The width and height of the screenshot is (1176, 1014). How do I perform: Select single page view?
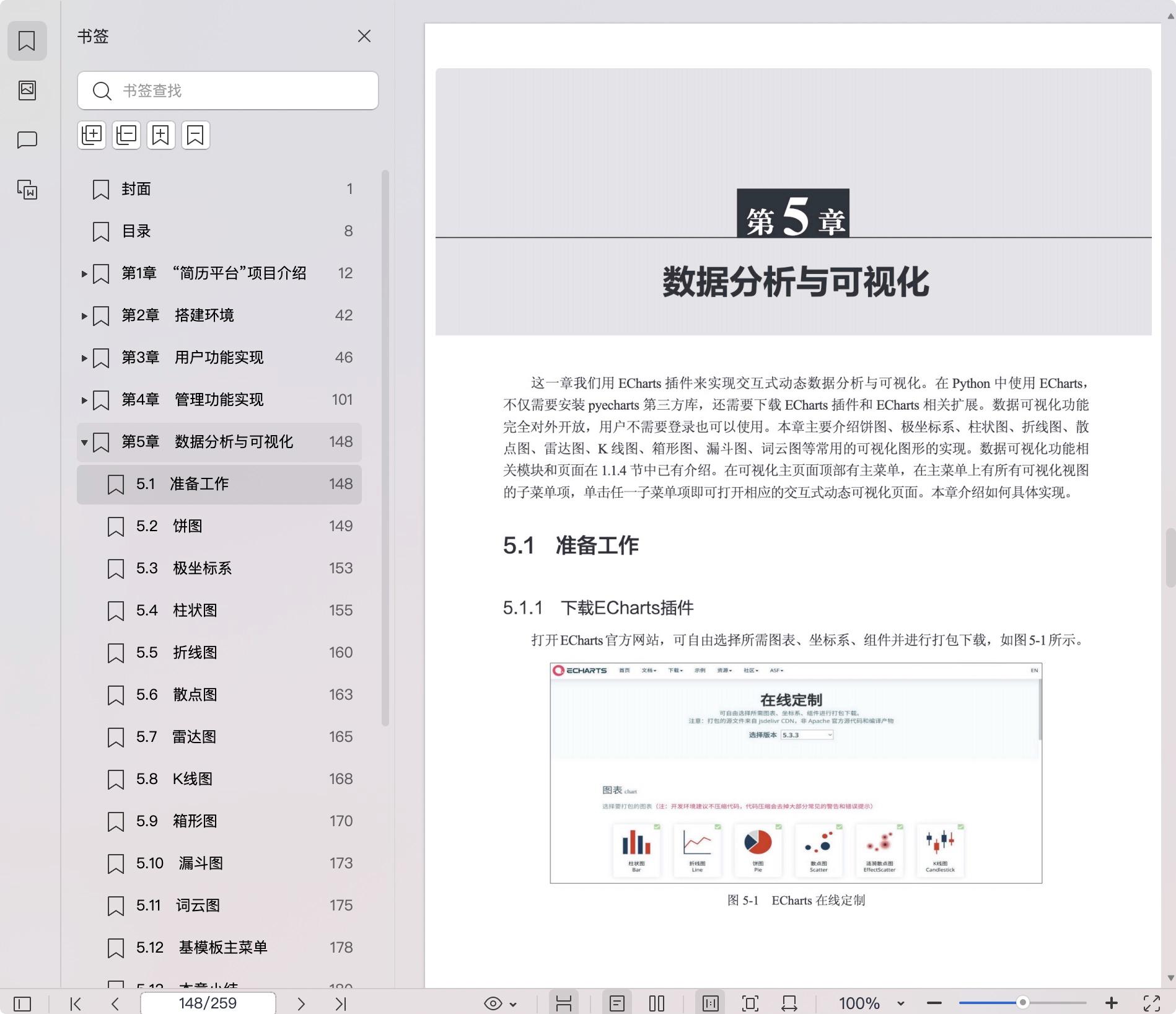click(617, 1003)
